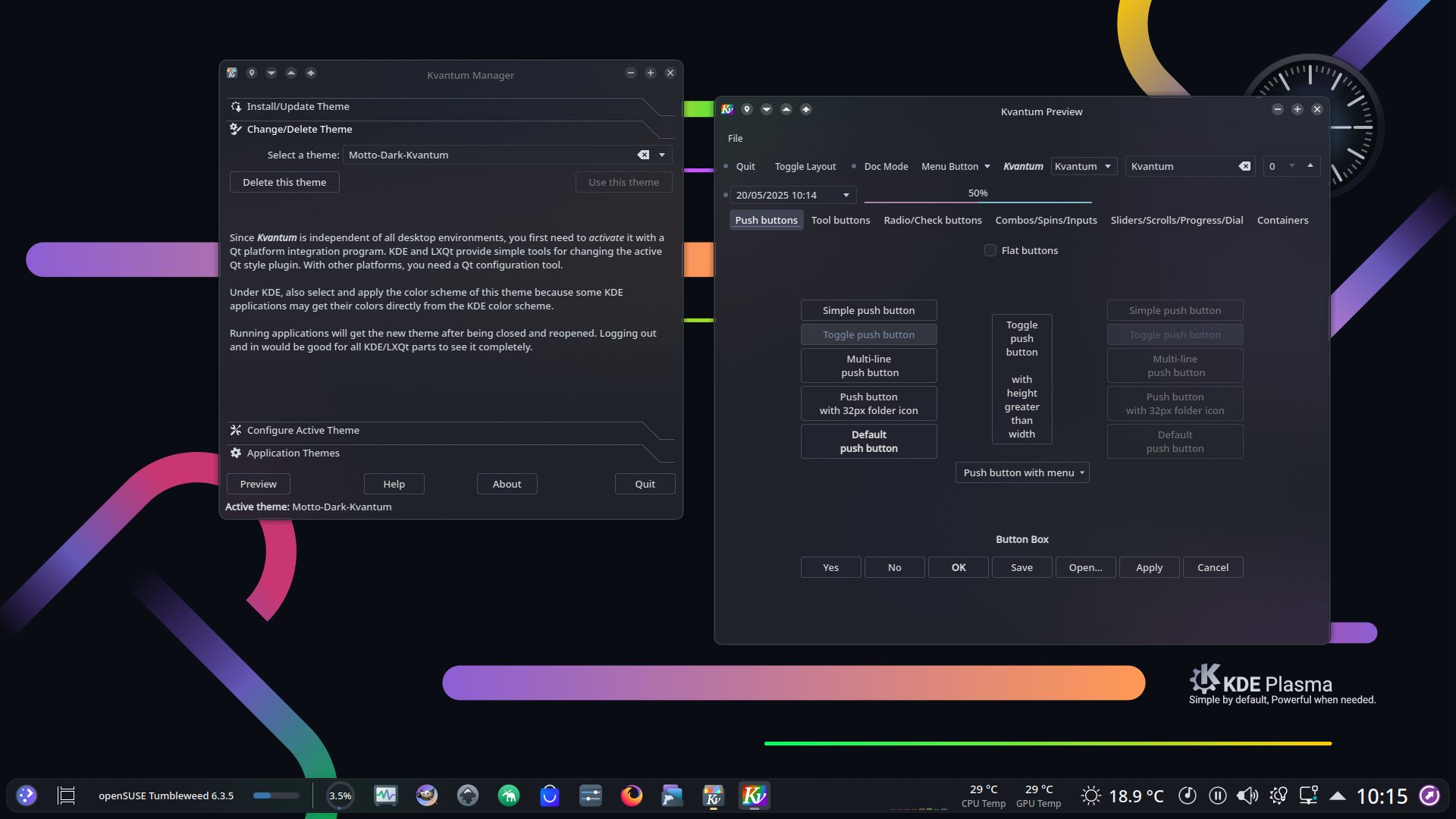
Task: Open the Menu Button dropdown in the preview toolbar
Action: pyautogui.click(x=955, y=166)
